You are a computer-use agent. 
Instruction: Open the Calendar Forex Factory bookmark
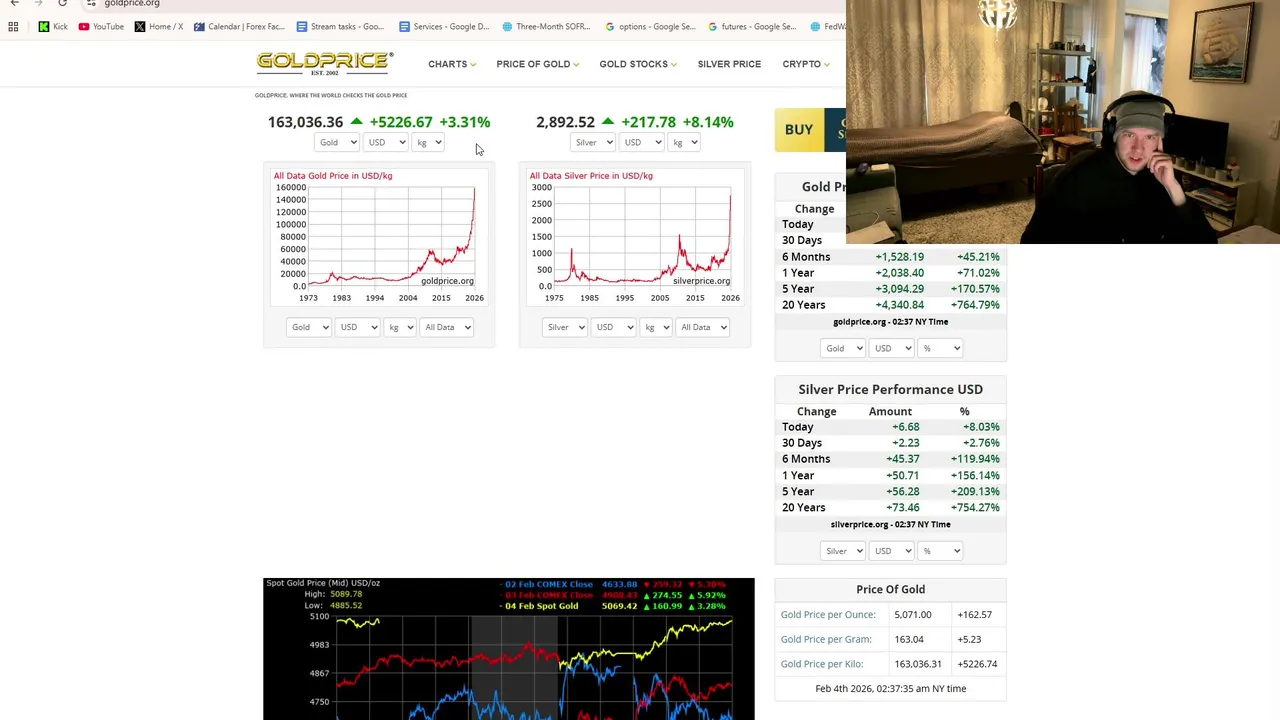(239, 27)
